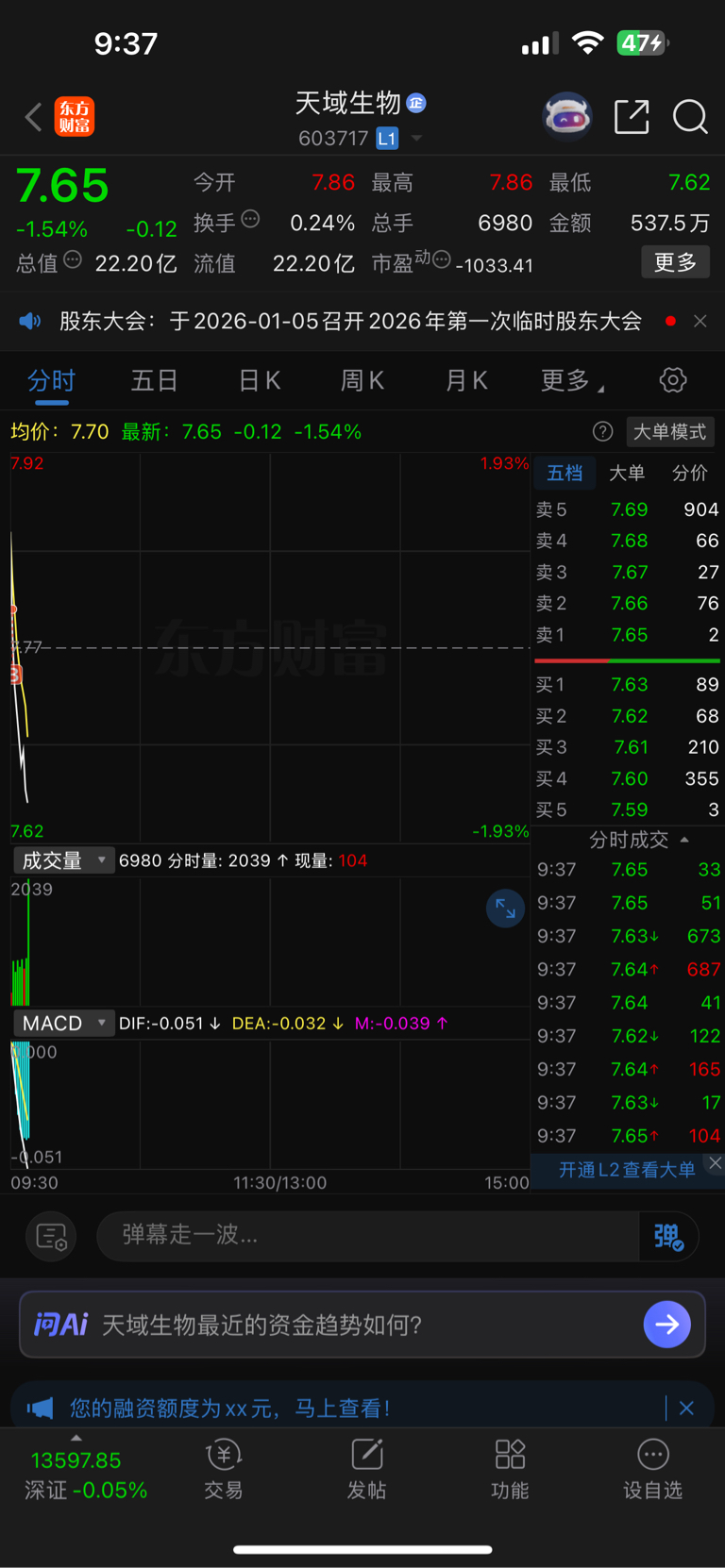Image resolution: width=725 pixels, height=1568 pixels.
Task: Go back using the left chevron
Action: click(34, 117)
